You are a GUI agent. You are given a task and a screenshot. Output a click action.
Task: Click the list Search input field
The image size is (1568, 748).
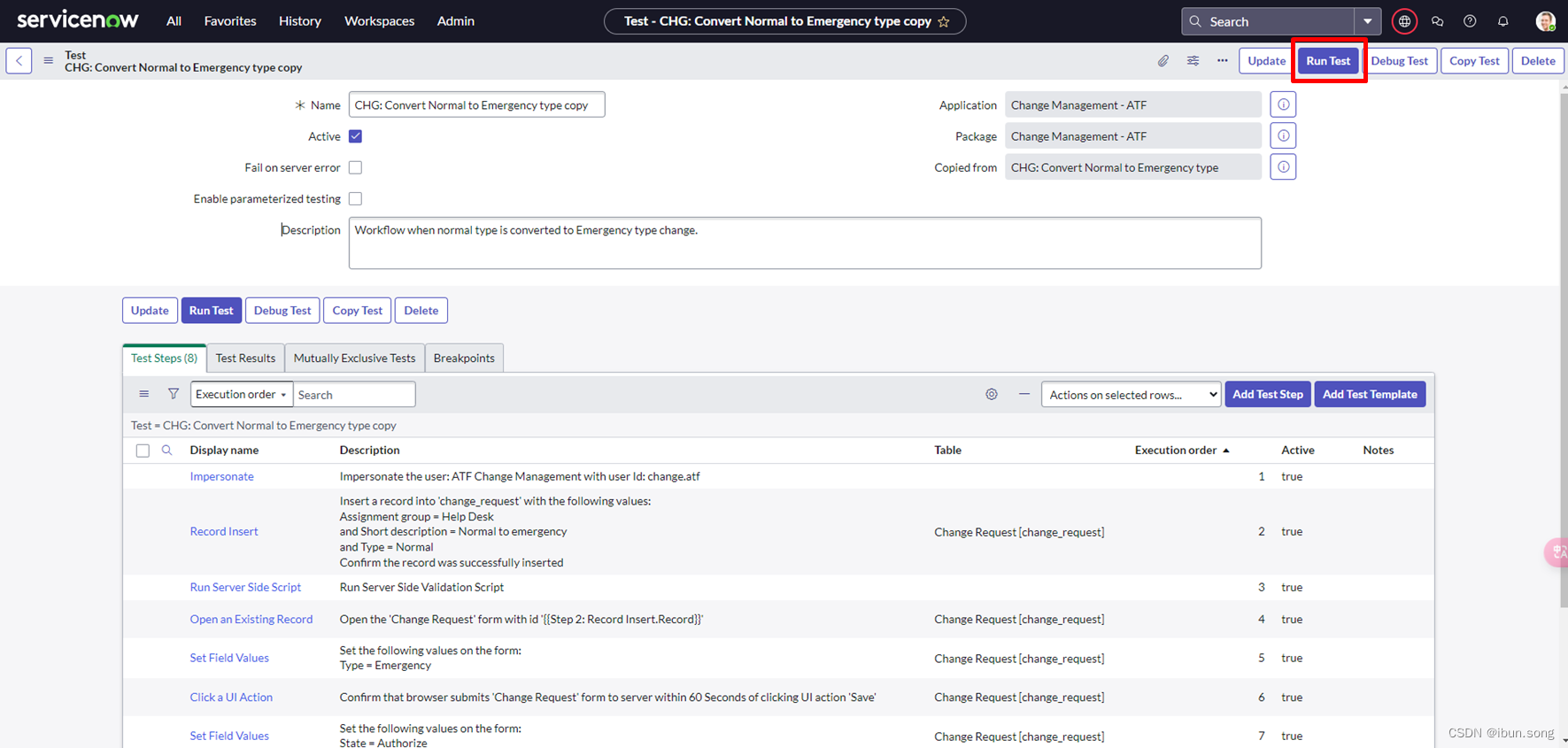[354, 394]
